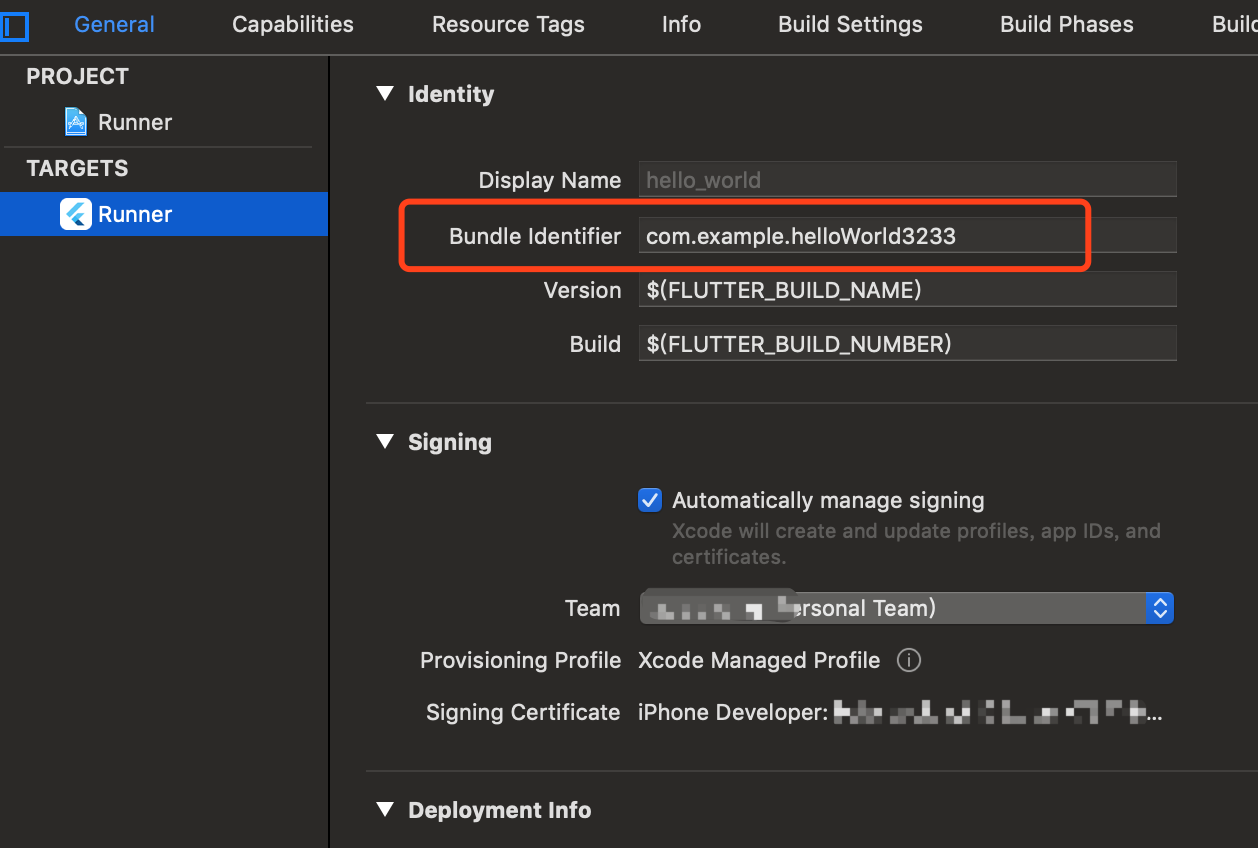1258x848 pixels.
Task: Click the Version text field
Action: click(x=906, y=290)
